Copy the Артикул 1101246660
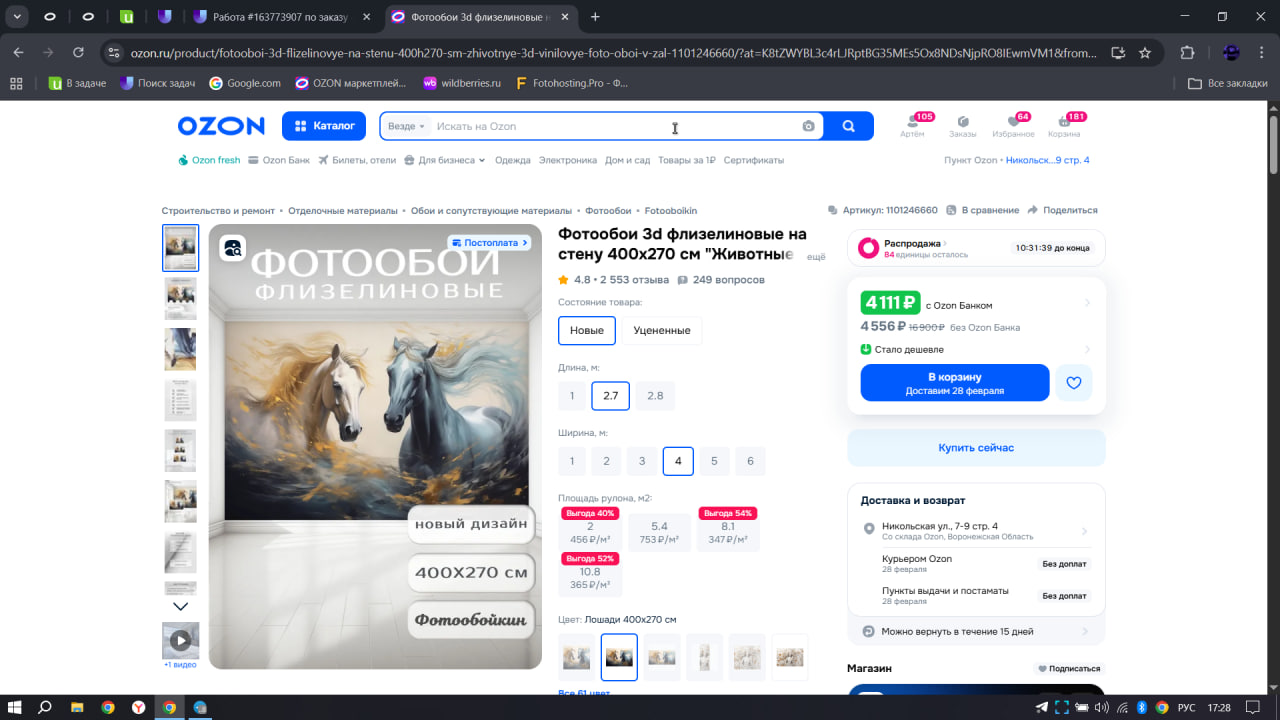The image size is (1280, 720). tap(883, 211)
